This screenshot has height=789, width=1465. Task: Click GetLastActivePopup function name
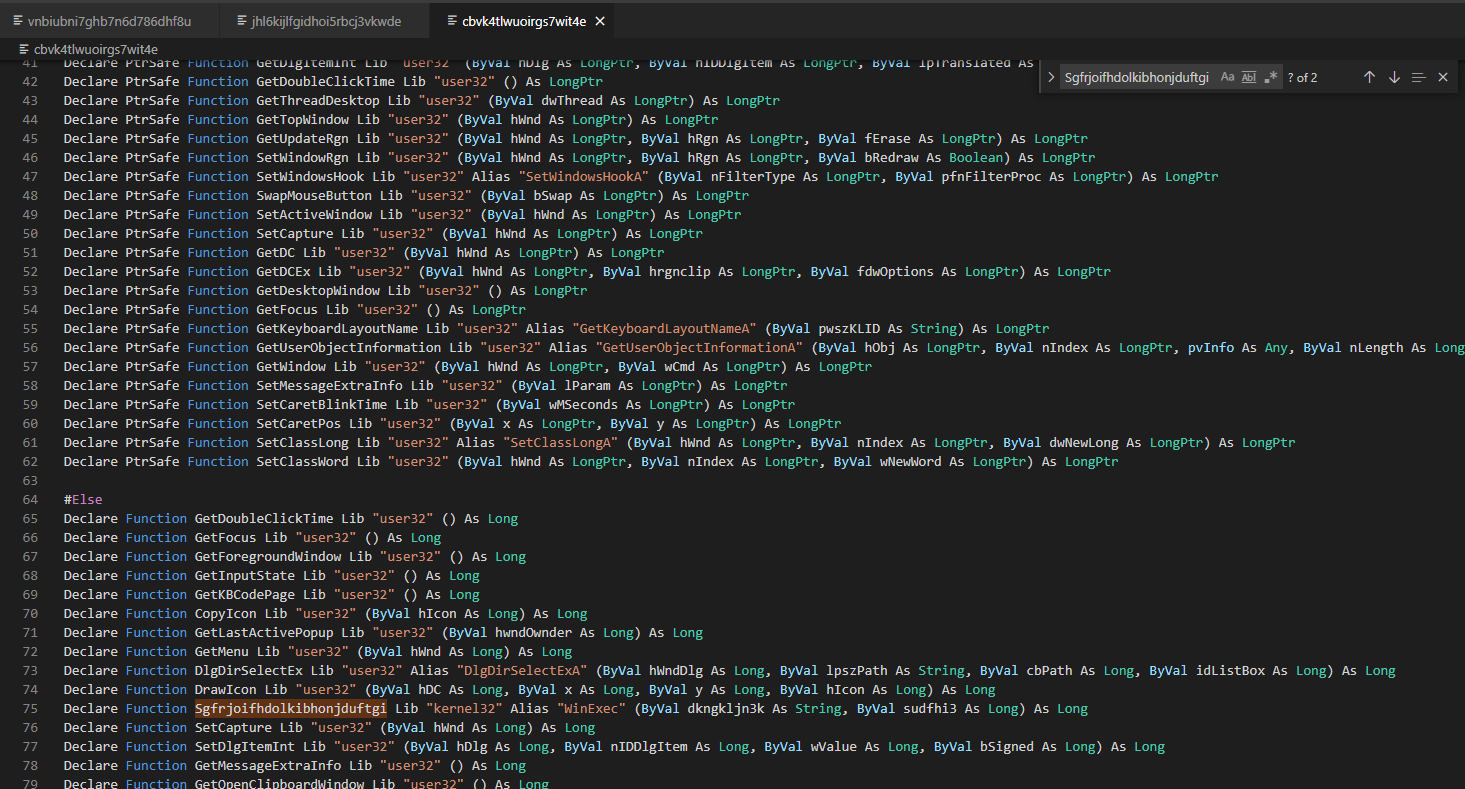click(x=264, y=632)
